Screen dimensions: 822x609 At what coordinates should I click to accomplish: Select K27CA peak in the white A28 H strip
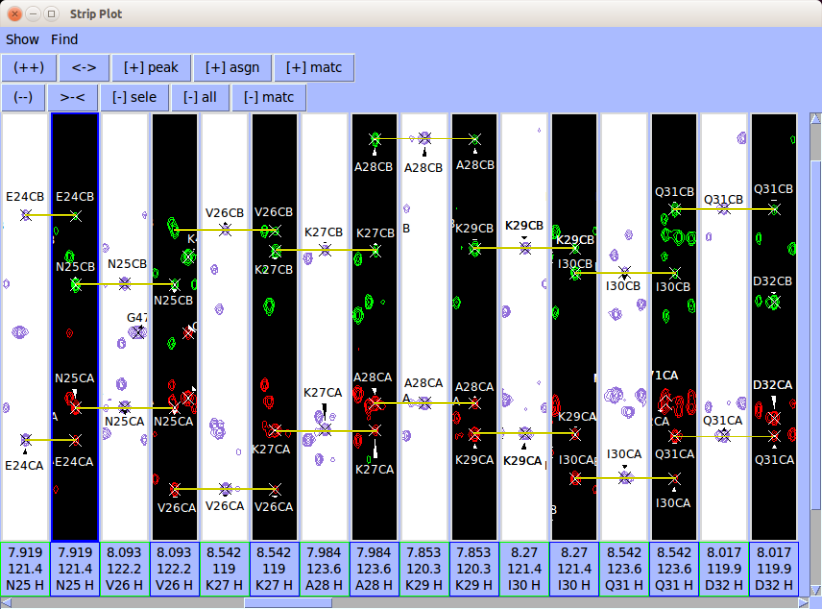325,430
